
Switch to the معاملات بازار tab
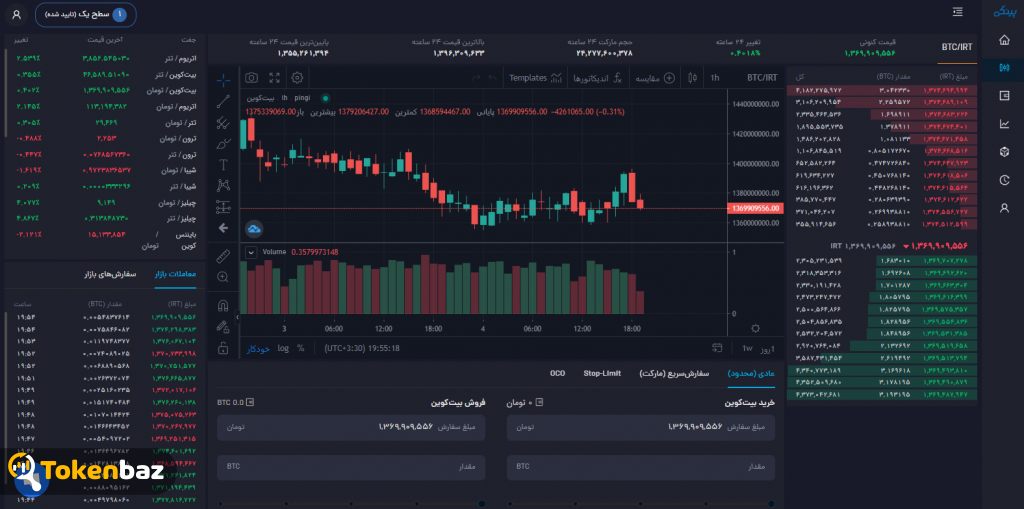[x=175, y=274]
